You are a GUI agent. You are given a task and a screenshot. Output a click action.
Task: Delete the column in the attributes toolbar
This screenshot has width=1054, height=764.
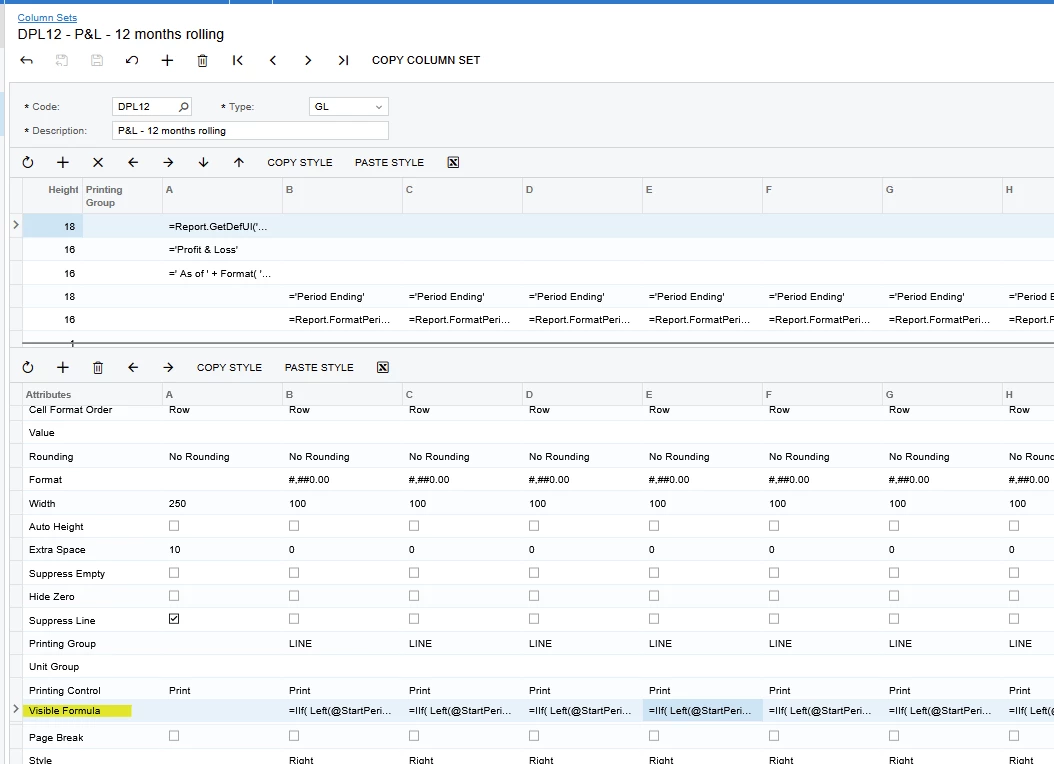(98, 368)
